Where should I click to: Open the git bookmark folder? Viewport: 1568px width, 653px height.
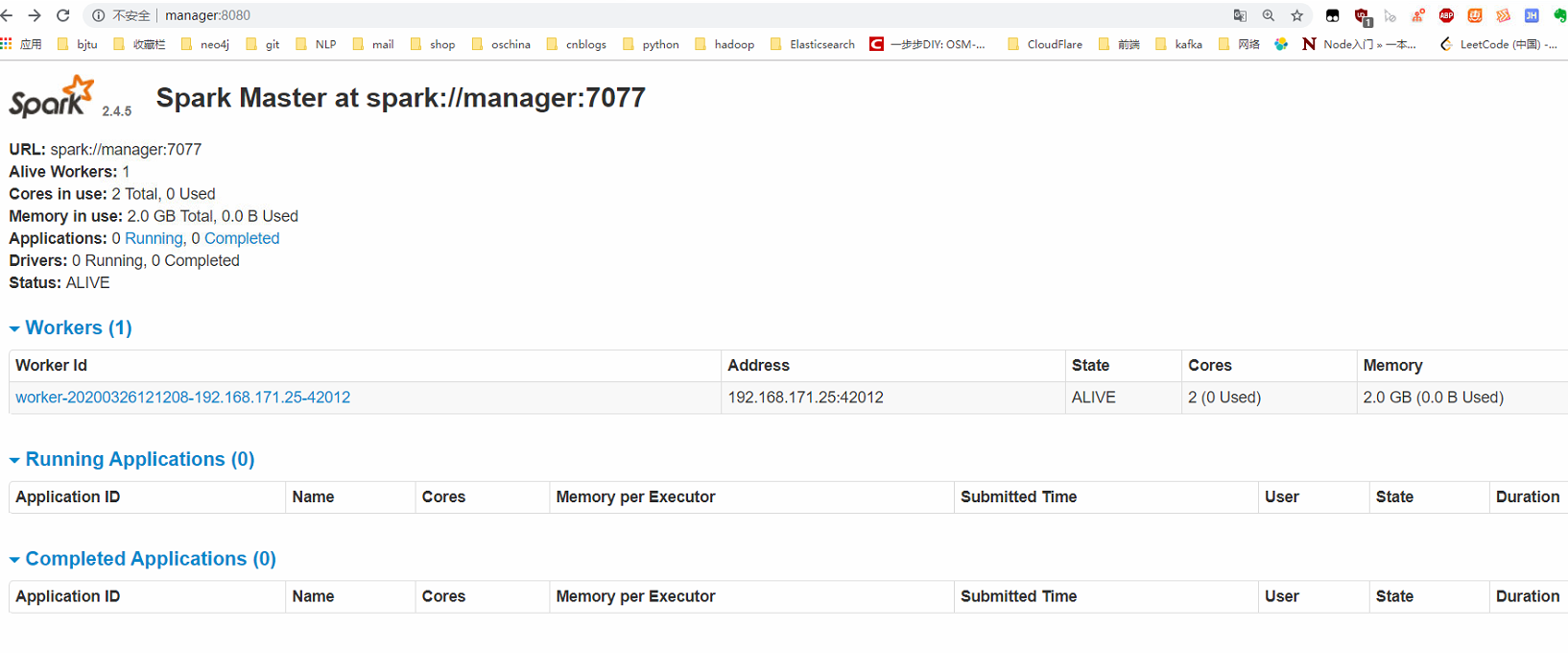(263, 44)
